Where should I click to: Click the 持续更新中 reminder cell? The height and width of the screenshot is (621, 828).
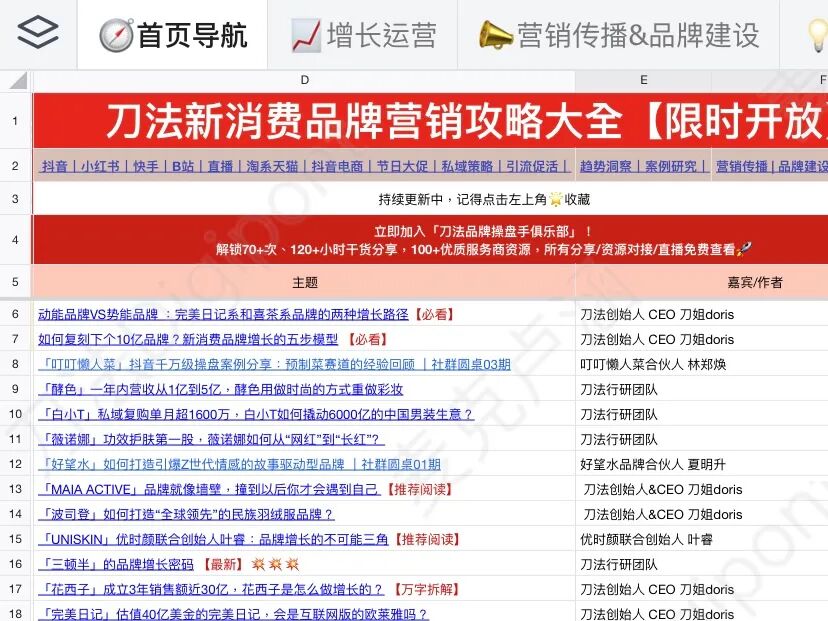pyautogui.click(x=430, y=199)
